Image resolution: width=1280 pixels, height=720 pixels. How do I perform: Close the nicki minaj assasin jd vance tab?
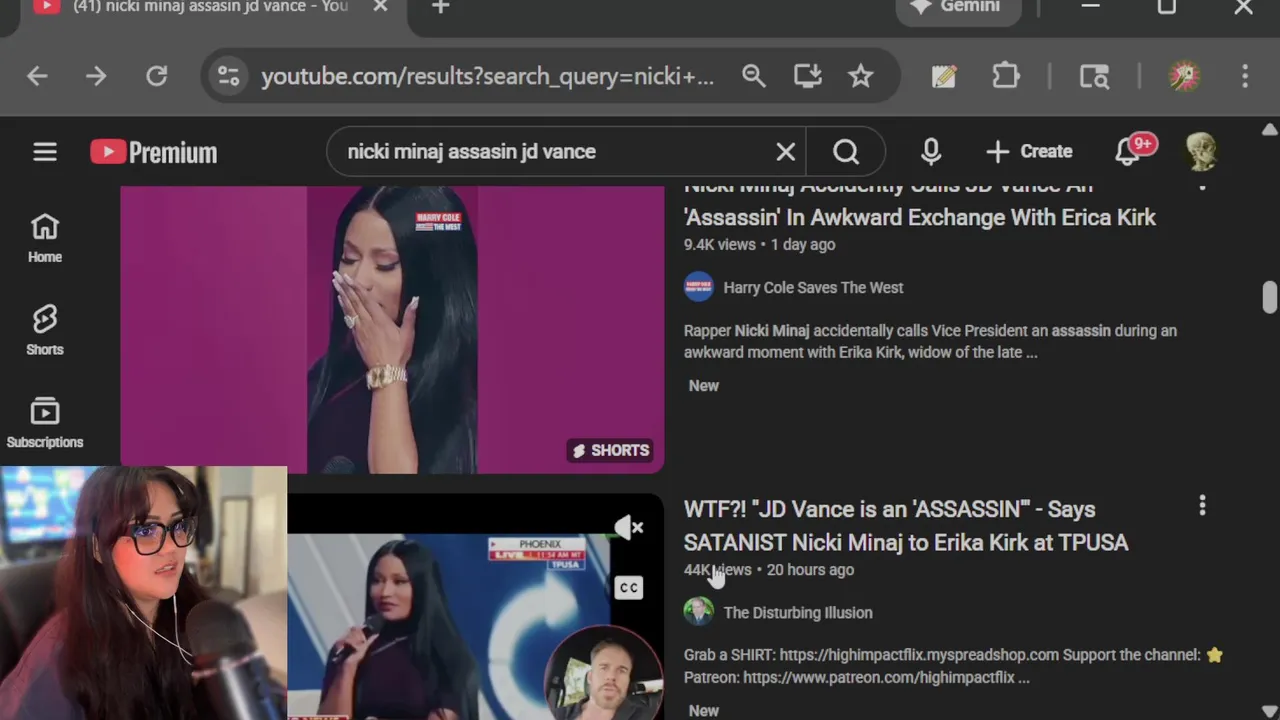coord(380,7)
